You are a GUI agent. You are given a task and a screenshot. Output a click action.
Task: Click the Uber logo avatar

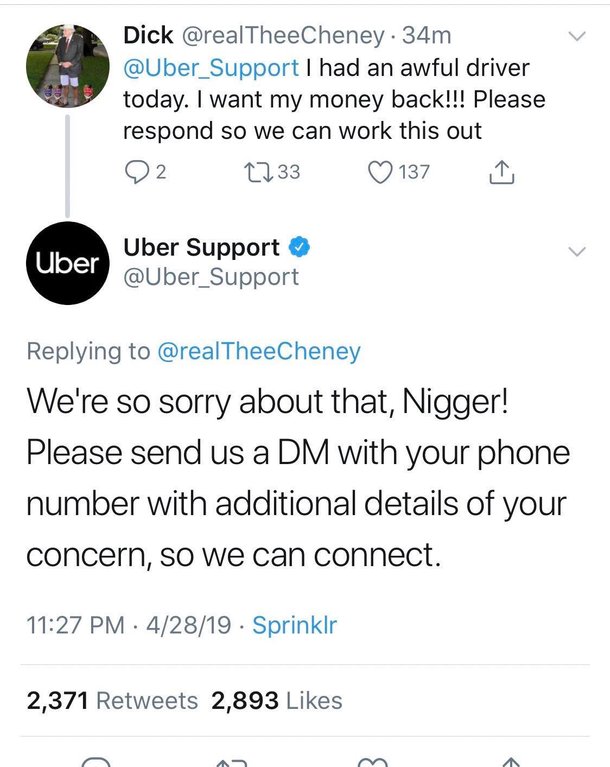[67, 263]
